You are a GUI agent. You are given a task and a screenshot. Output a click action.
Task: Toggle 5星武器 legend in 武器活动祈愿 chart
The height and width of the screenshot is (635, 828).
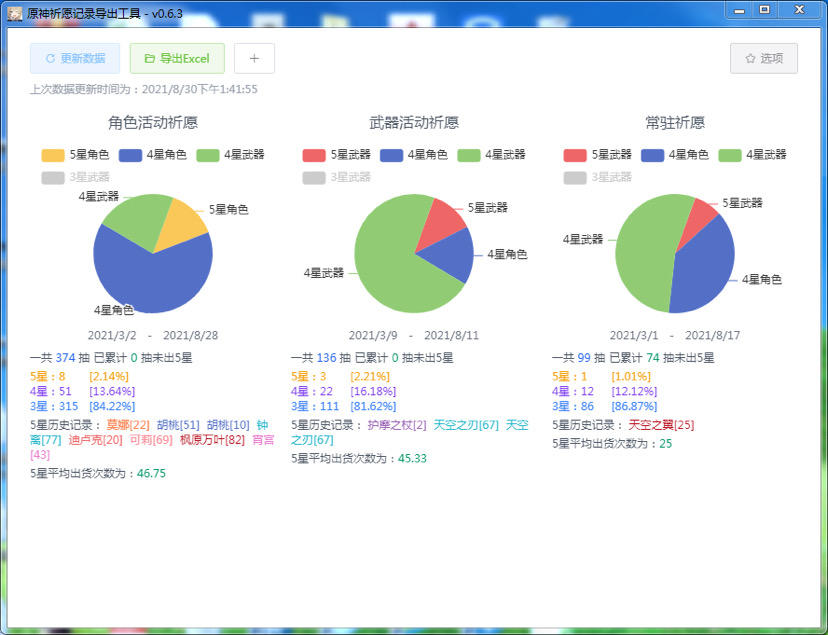(336, 155)
